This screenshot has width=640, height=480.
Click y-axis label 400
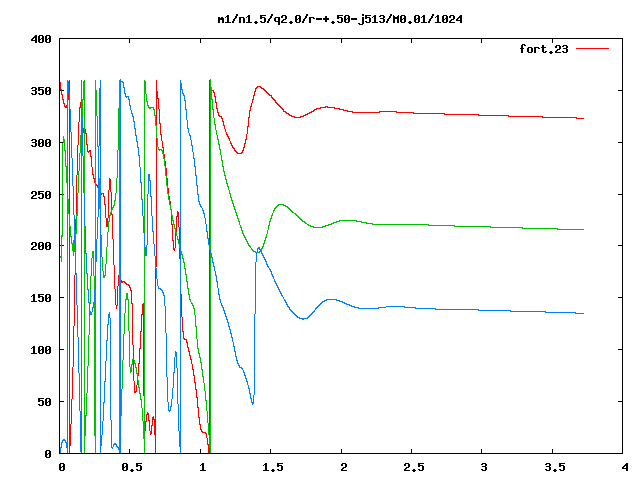41,40
